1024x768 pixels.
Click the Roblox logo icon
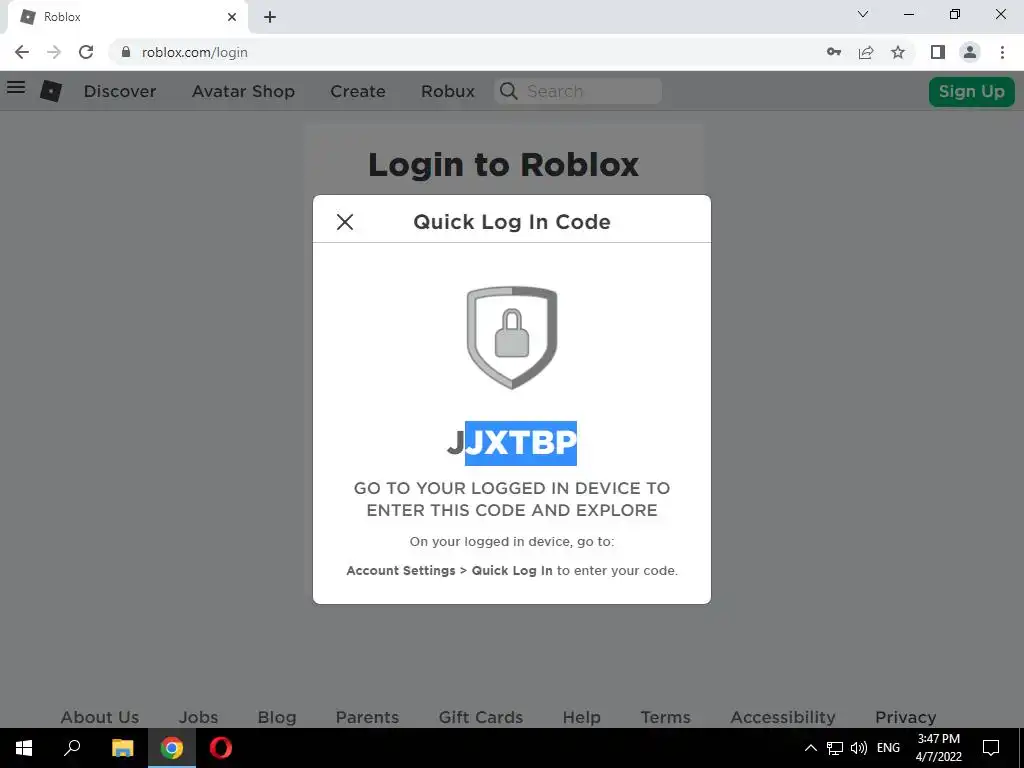click(x=51, y=91)
